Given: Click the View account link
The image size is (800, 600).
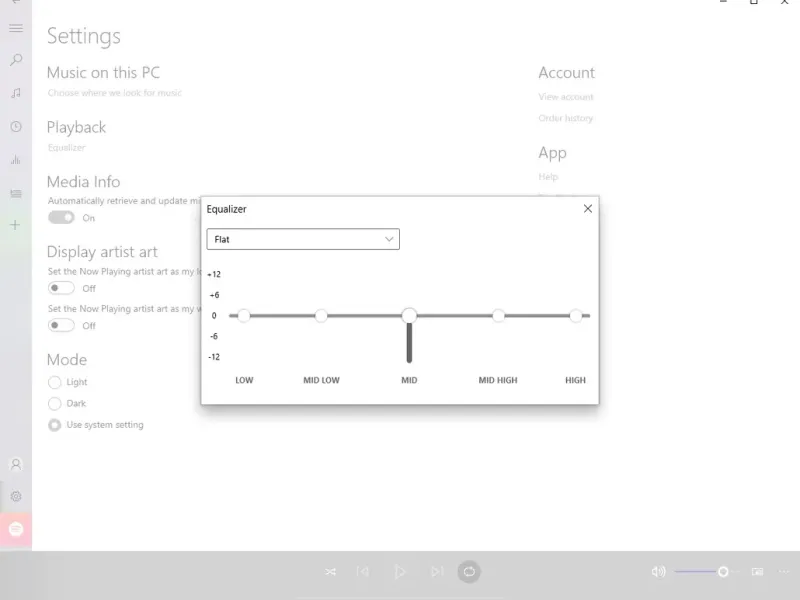Looking at the screenshot, I should [566, 97].
